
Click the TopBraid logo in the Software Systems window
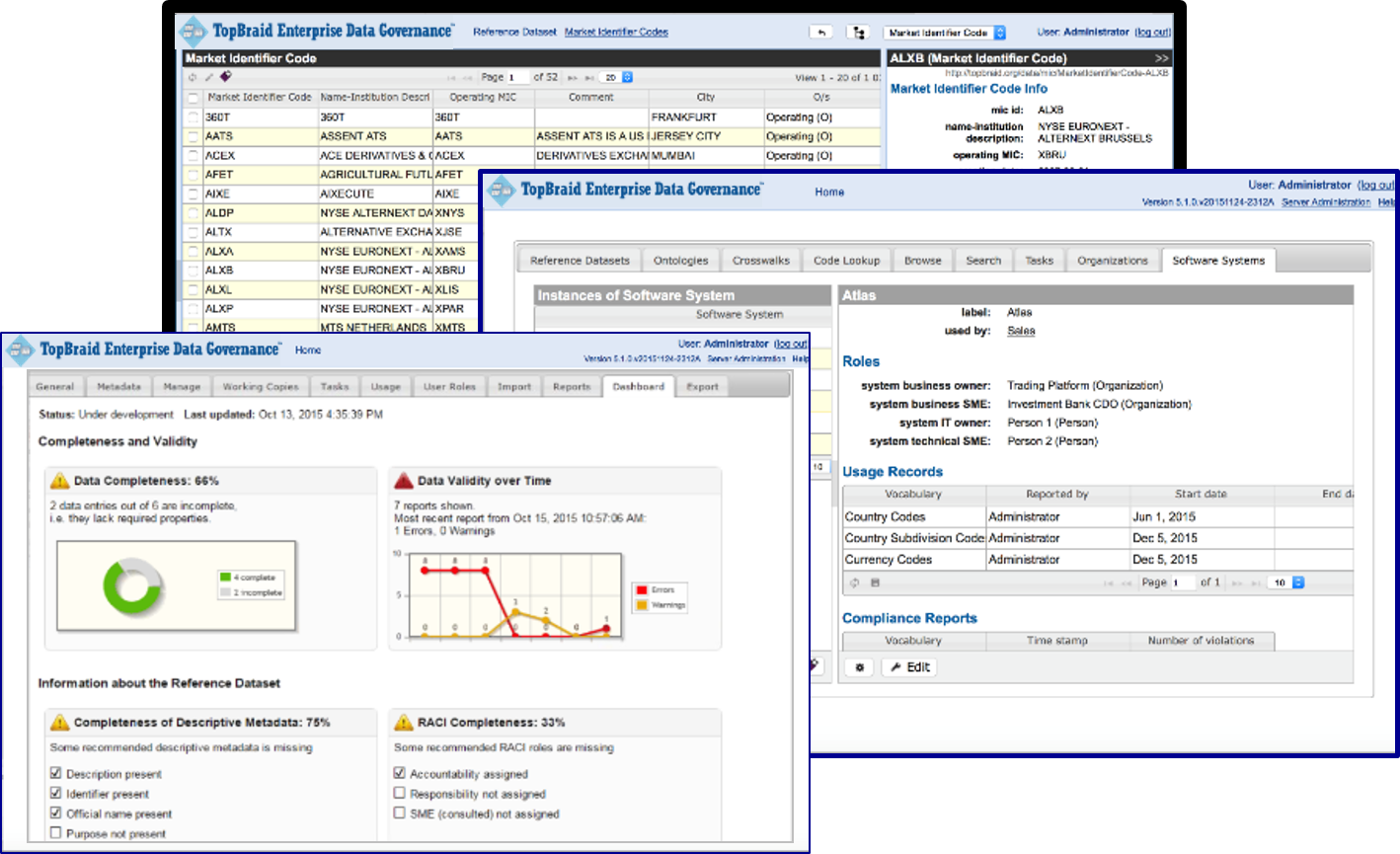pyautogui.click(x=501, y=191)
